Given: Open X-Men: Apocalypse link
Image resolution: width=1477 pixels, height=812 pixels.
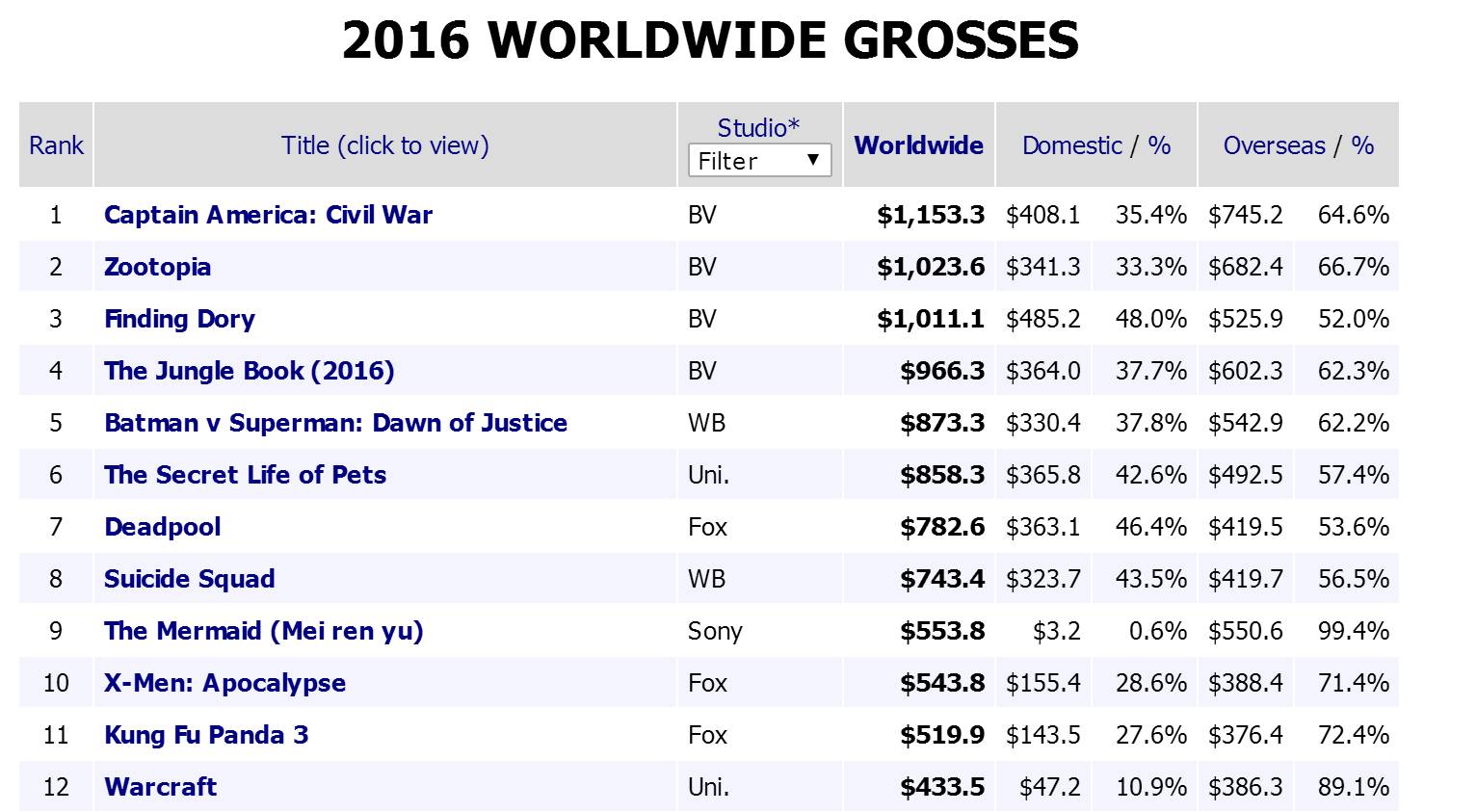Looking at the screenshot, I should pos(224,683).
